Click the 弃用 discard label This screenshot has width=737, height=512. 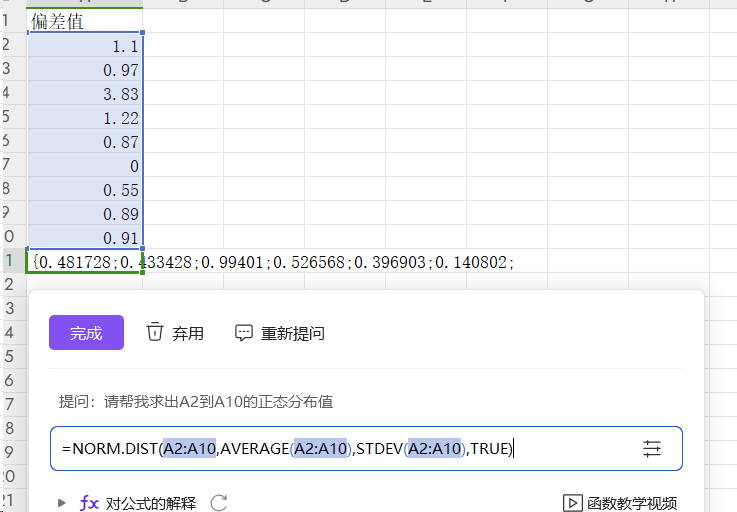(x=188, y=333)
